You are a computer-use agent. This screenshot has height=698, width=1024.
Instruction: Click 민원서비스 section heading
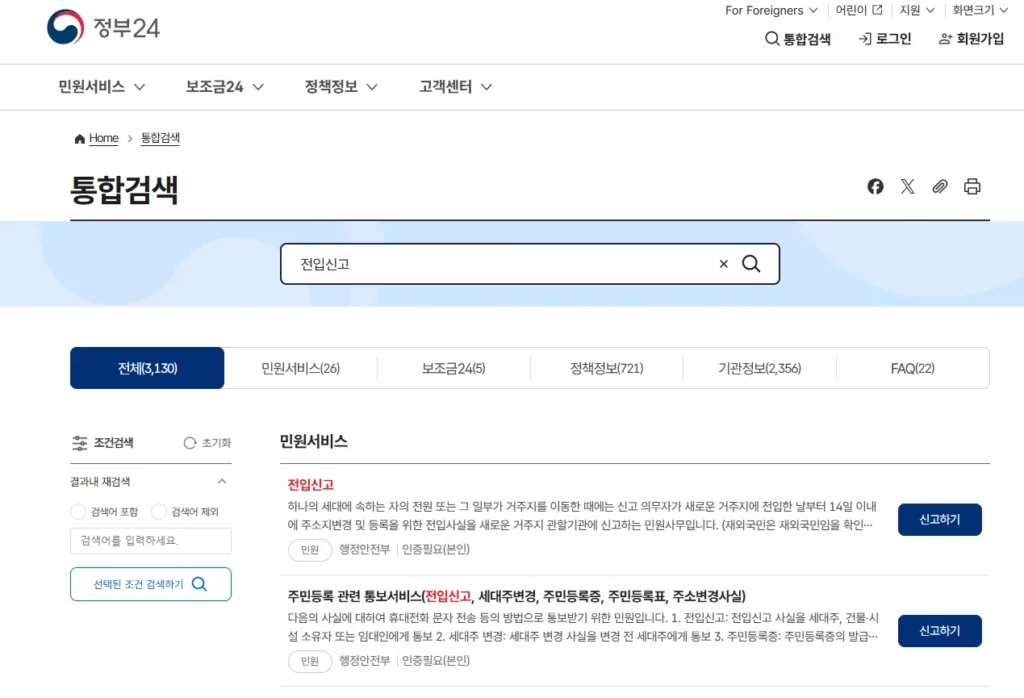(x=313, y=441)
